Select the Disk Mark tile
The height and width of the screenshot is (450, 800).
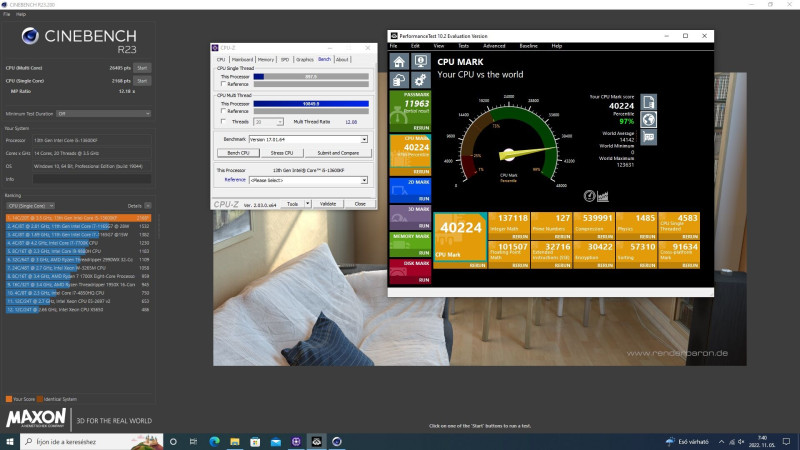410,271
